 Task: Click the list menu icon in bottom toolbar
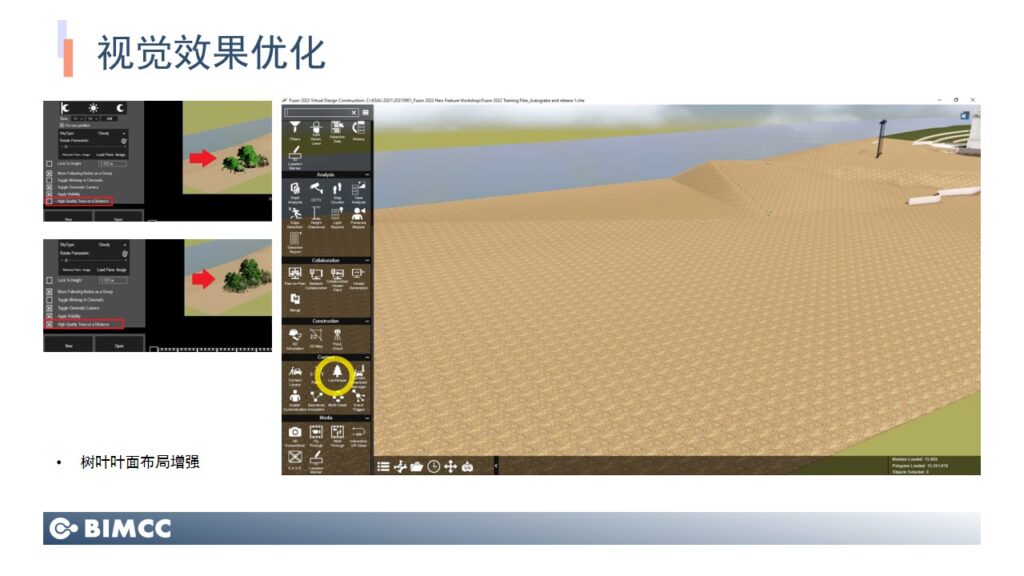[383, 466]
